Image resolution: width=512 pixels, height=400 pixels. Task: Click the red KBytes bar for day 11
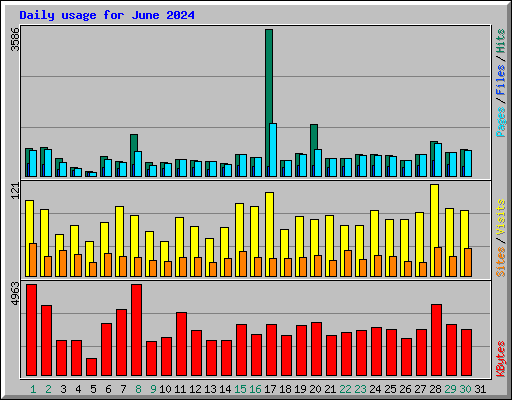(181, 344)
